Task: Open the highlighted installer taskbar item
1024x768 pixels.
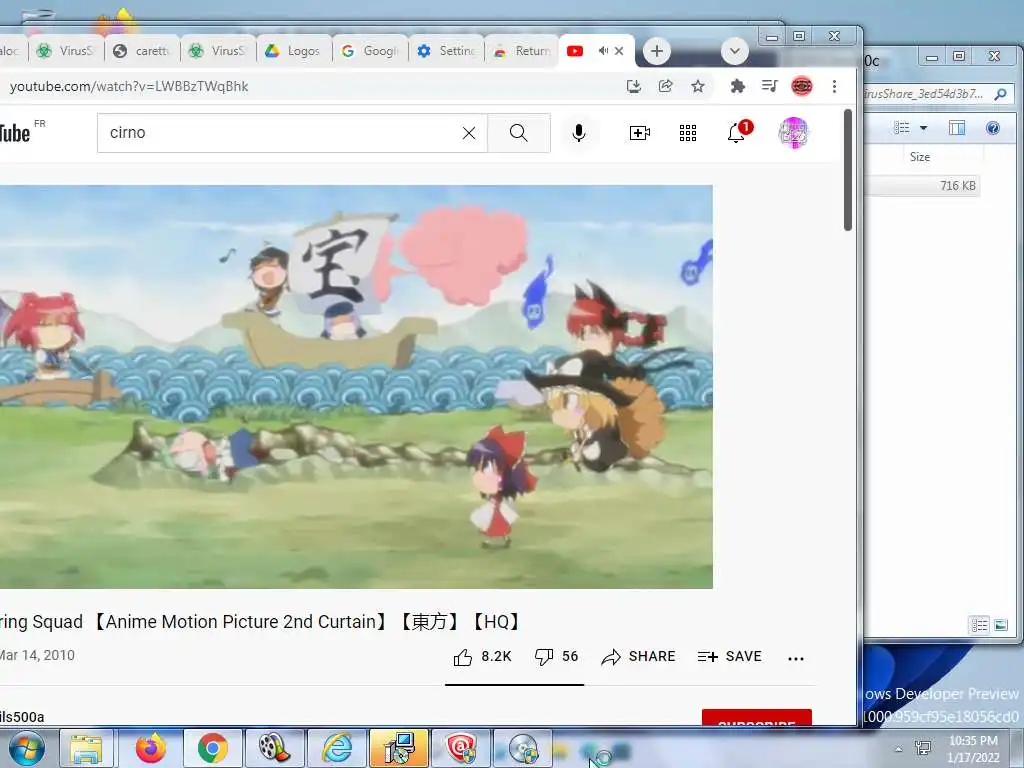Action: 398,748
